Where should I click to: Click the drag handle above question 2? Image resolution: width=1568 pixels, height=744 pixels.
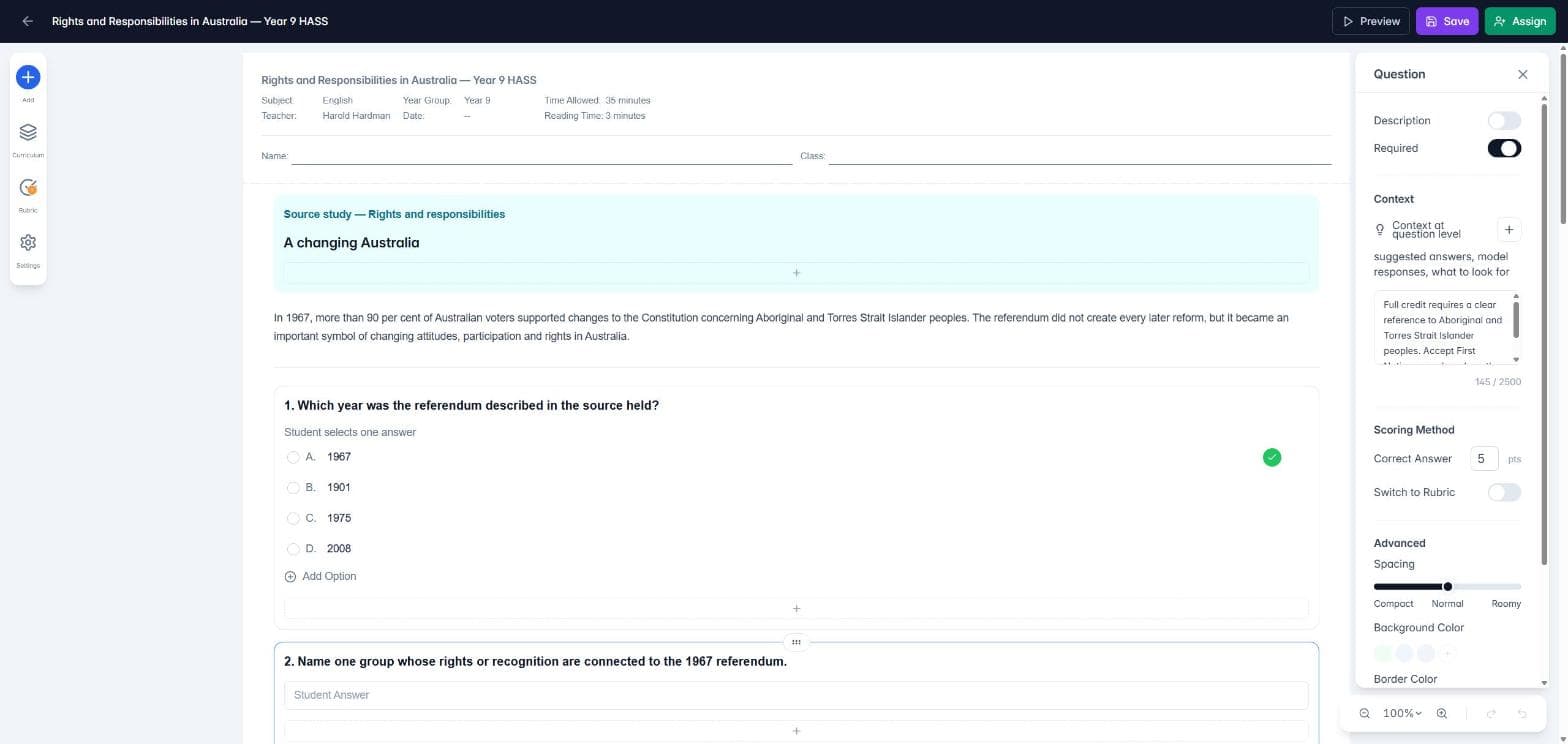coord(796,642)
